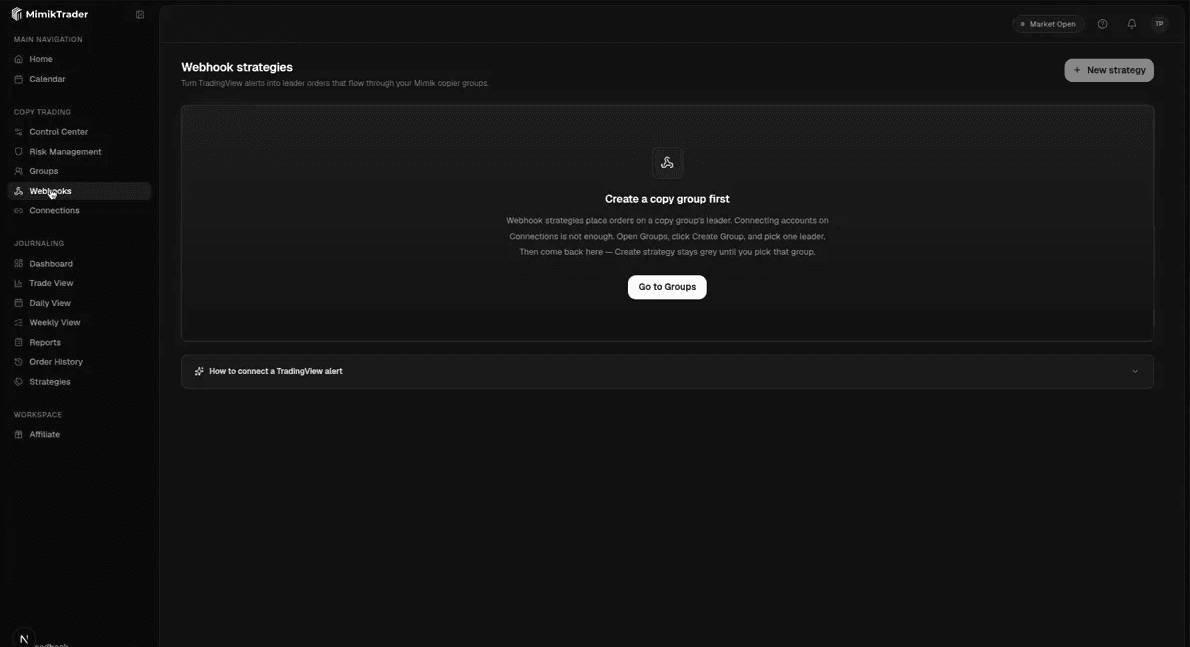Click the New strategy button

click(1109, 71)
